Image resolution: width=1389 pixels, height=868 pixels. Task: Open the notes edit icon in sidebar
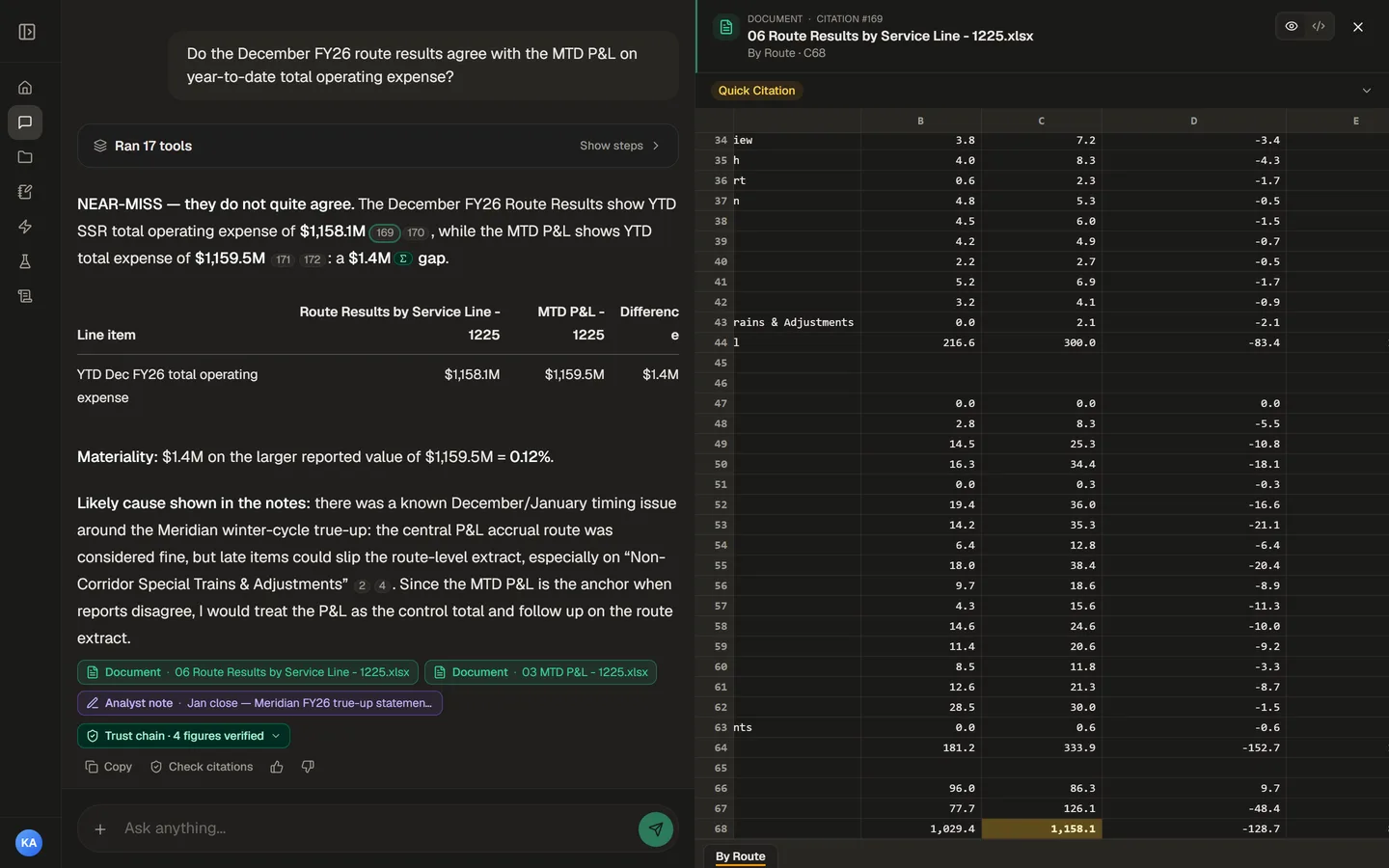tap(25, 192)
